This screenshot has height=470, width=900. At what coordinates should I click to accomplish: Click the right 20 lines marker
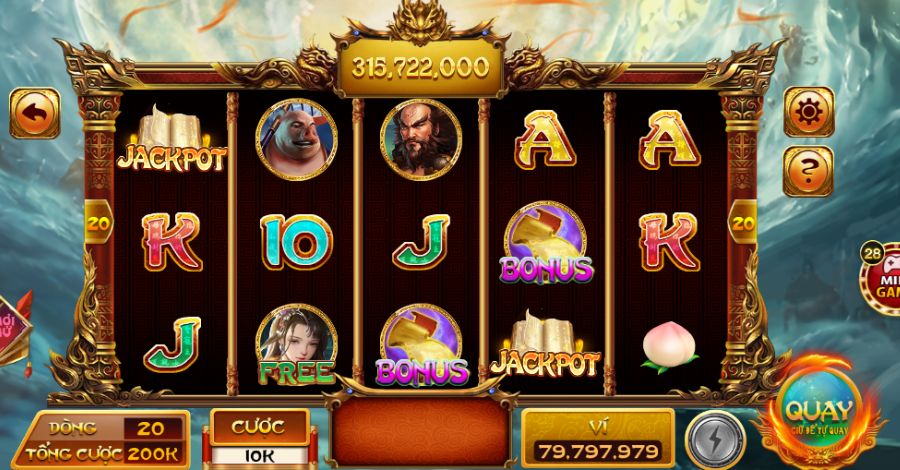pos(743,223)
